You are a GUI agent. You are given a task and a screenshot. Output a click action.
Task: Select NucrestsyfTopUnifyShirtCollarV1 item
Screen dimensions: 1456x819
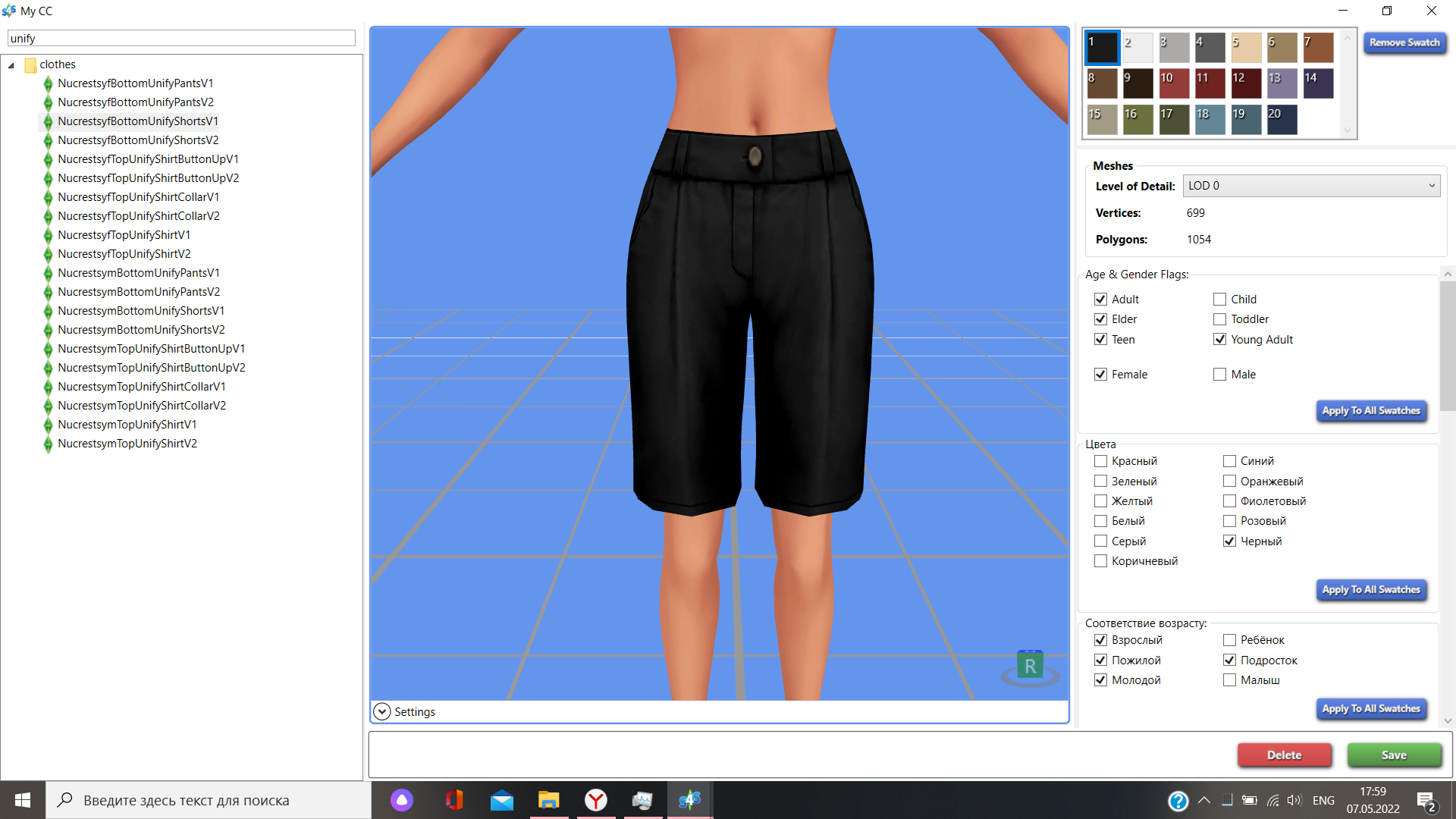coord(139,197)
